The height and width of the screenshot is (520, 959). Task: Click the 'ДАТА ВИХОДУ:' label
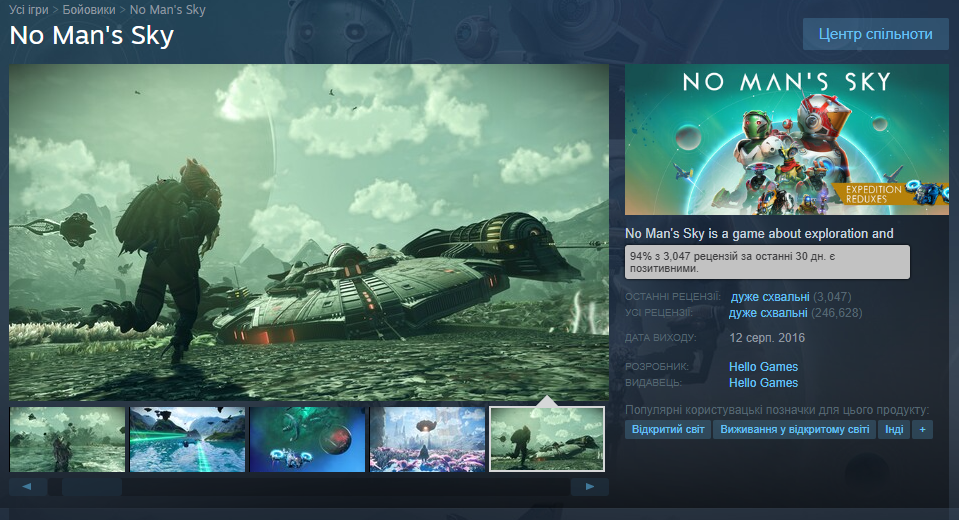661,338
